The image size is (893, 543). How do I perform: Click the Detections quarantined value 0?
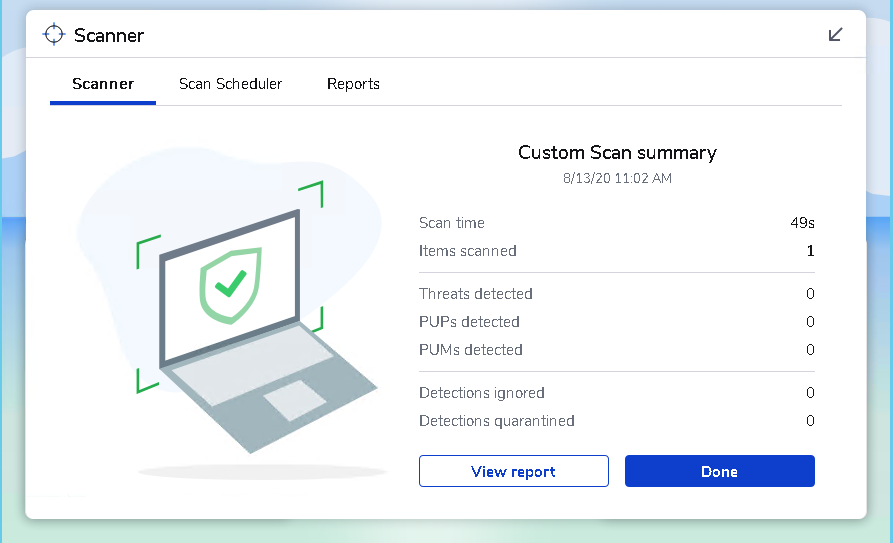[810, 420]
